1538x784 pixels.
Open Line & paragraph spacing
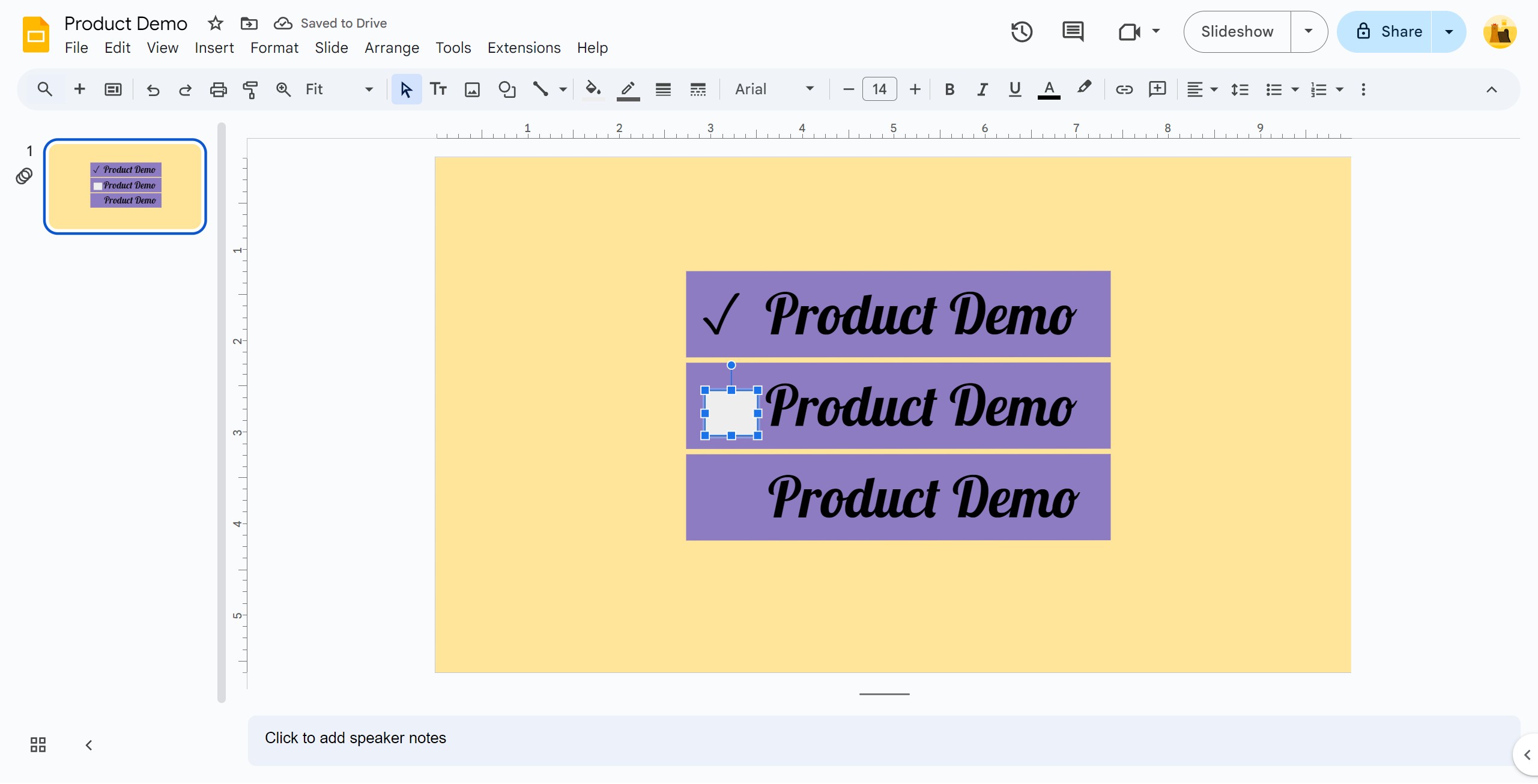pyautogui.click(x=1240, y=89)
